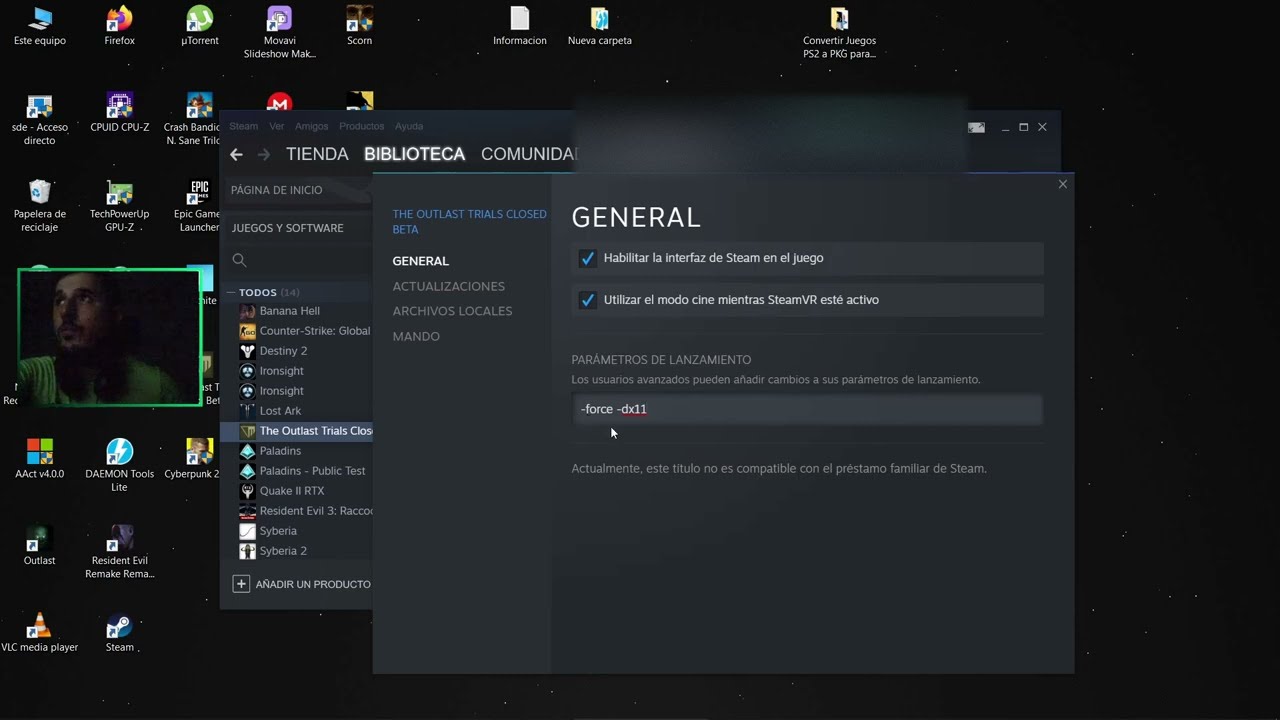Image resolution: width=1280 pixels, height=720 pixels.
Task: Switch to the BIBLIOTECA tab
Action: point(414,154)
